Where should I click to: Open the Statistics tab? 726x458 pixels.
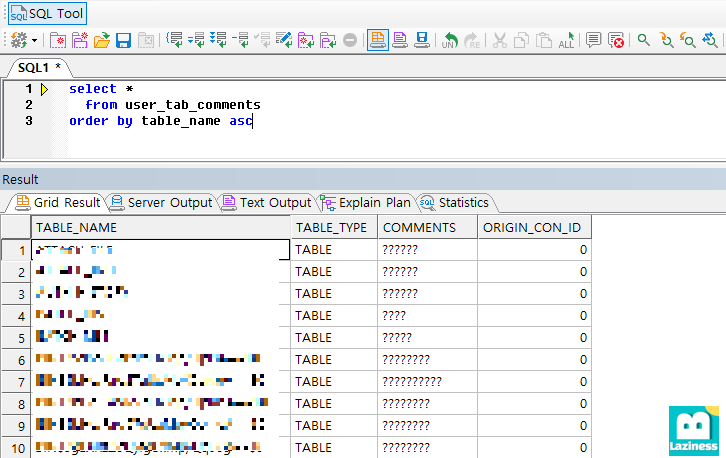click(455, 202)
